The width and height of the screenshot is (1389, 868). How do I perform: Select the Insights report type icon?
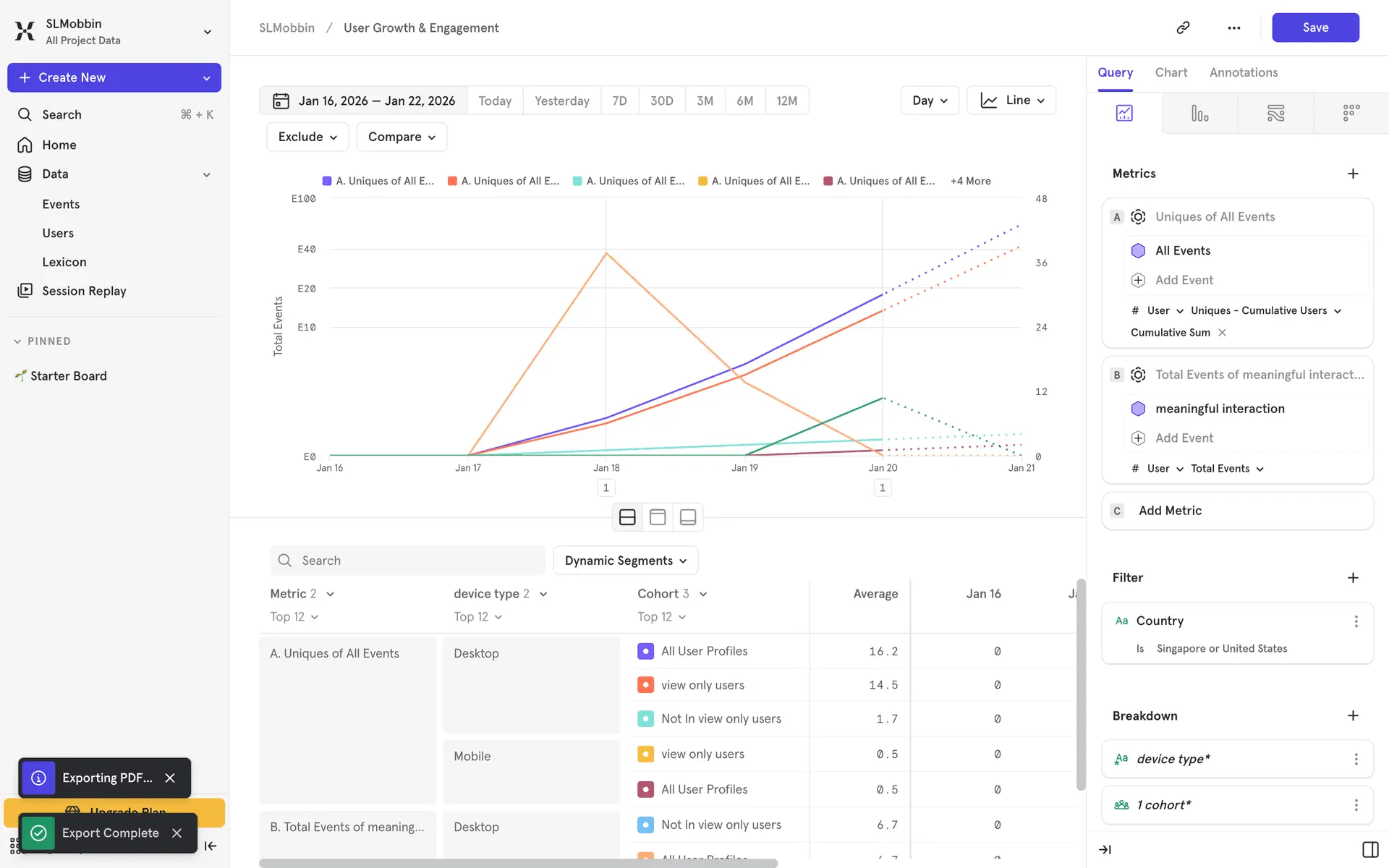click(1124, 113)
